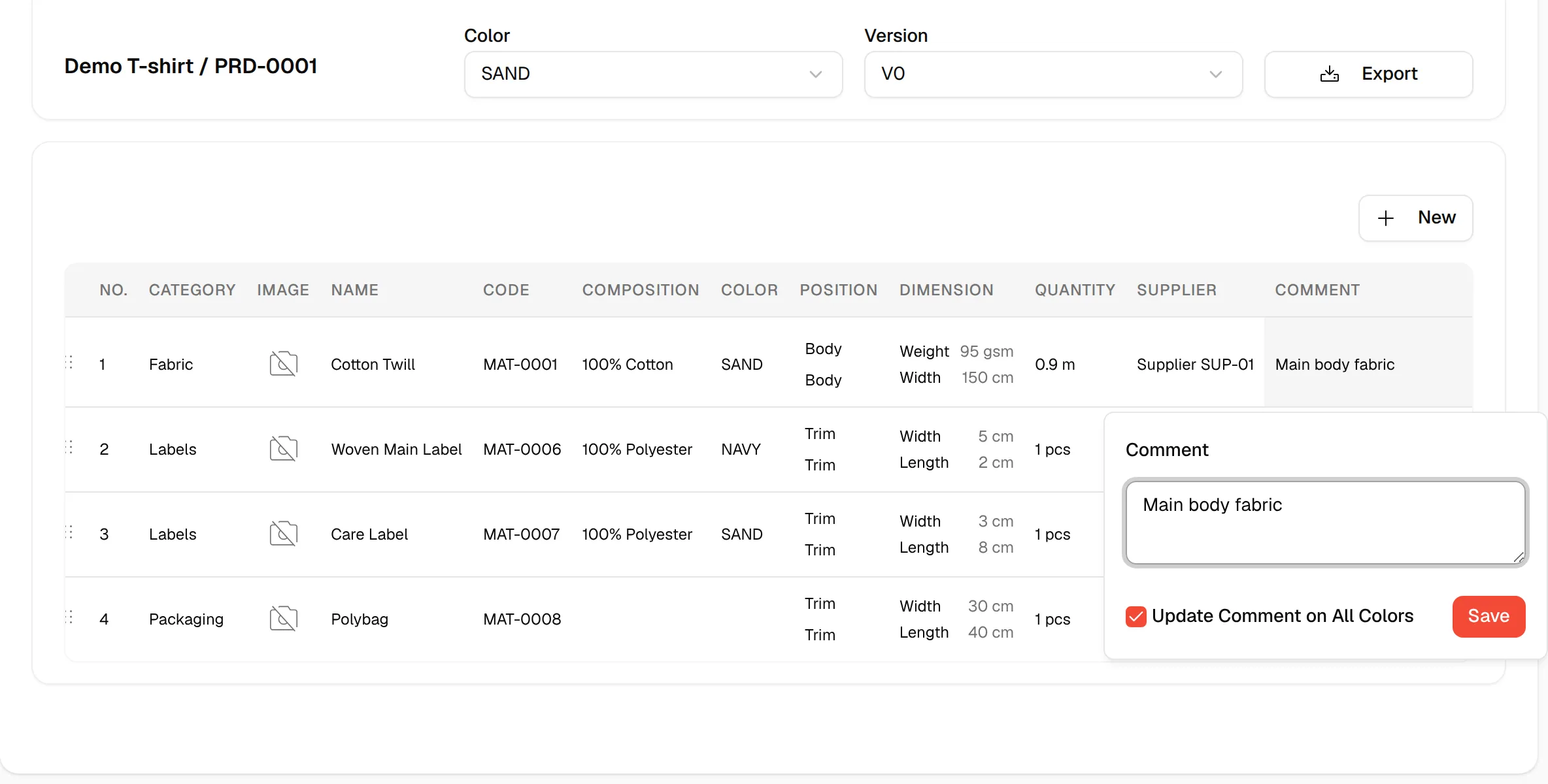Click the SUPPLIER column header
This screenshot has height=784, width=1548.
point(1177,290)
